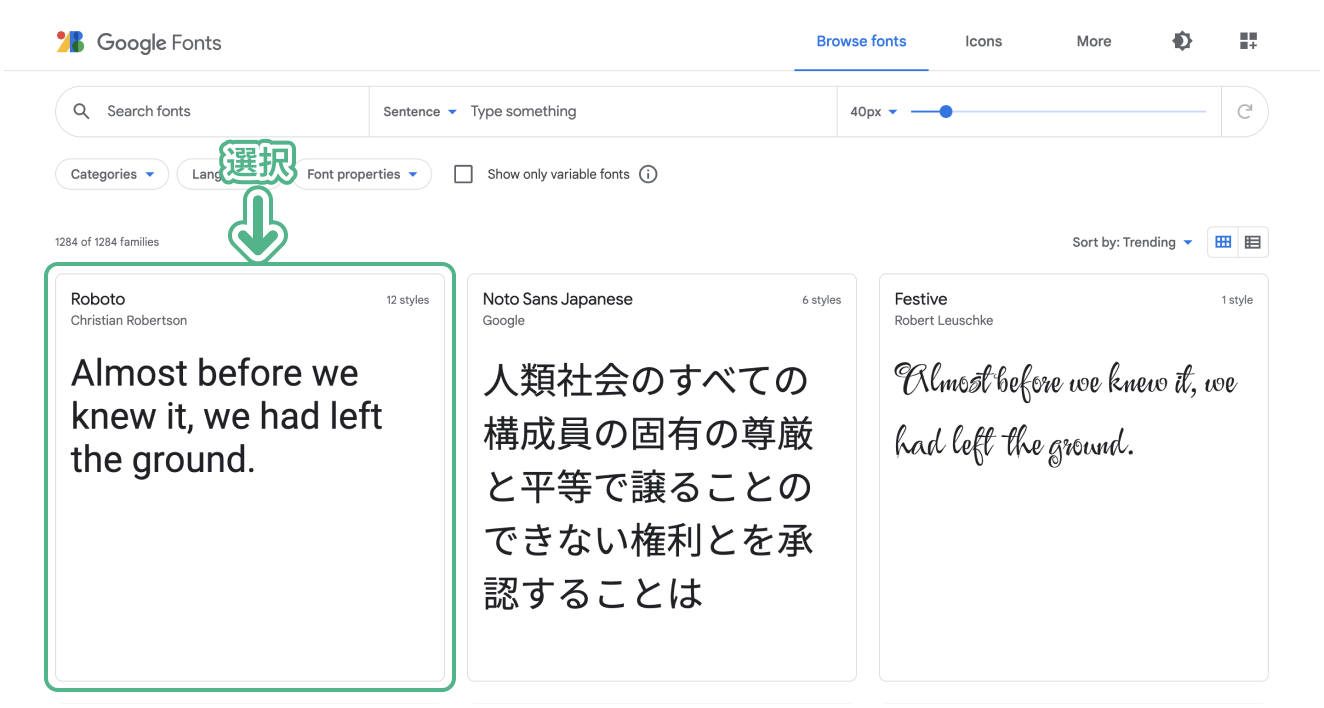Open the Festive font card
This screenshot has height=708, width=1324.
tap(1074, 478)
